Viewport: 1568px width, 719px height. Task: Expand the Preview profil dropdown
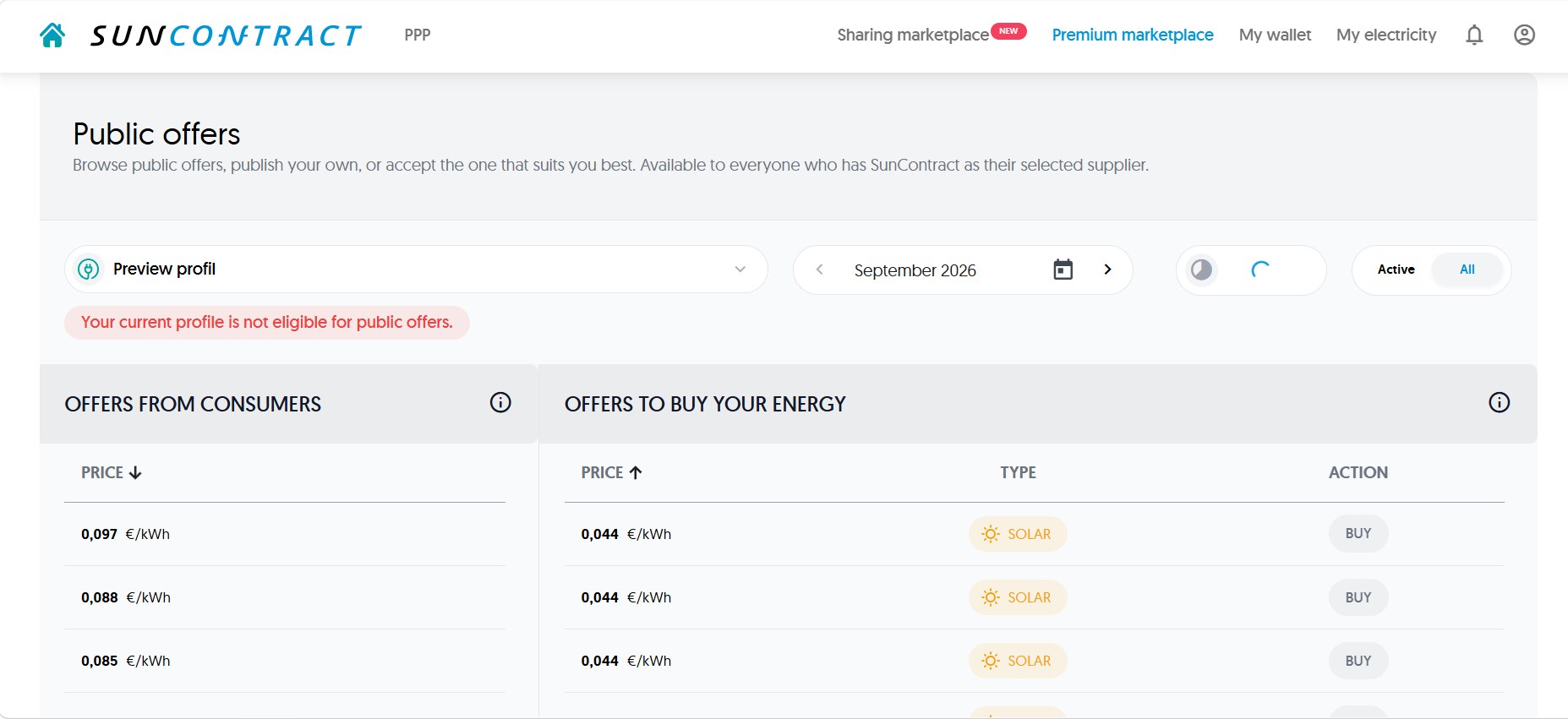pyautogui.click(x=416, y=270)
